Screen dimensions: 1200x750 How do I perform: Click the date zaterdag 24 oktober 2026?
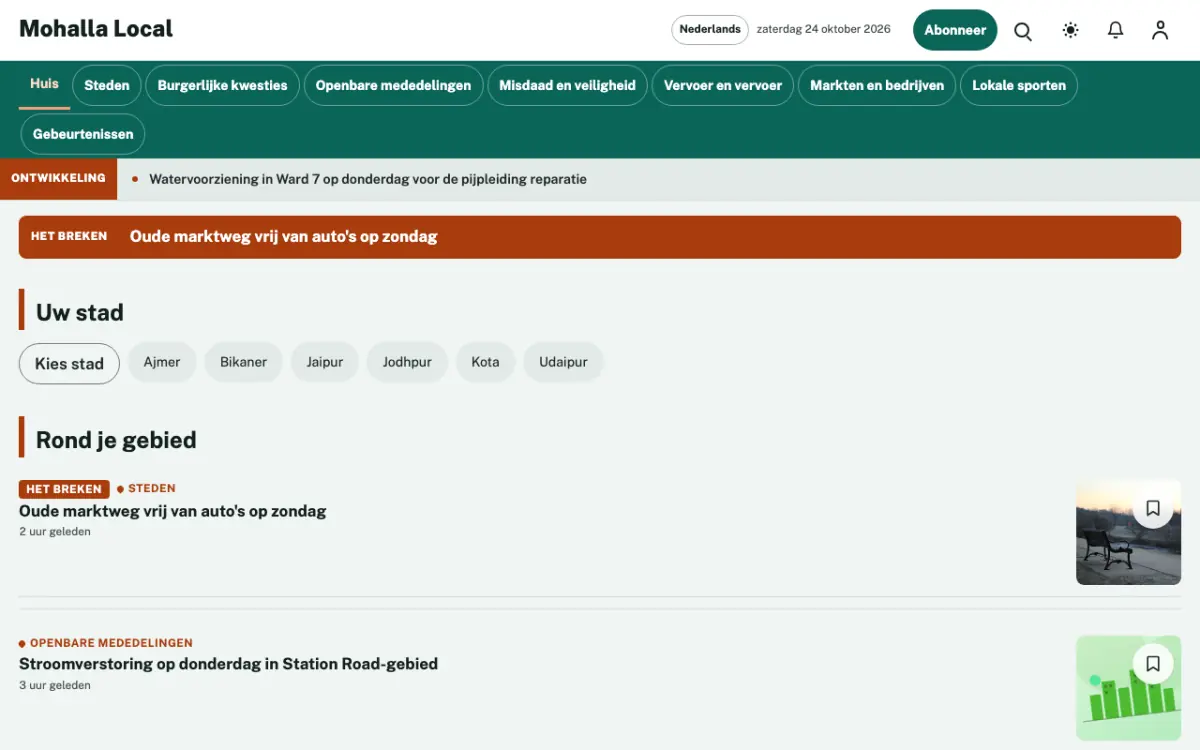823,30
